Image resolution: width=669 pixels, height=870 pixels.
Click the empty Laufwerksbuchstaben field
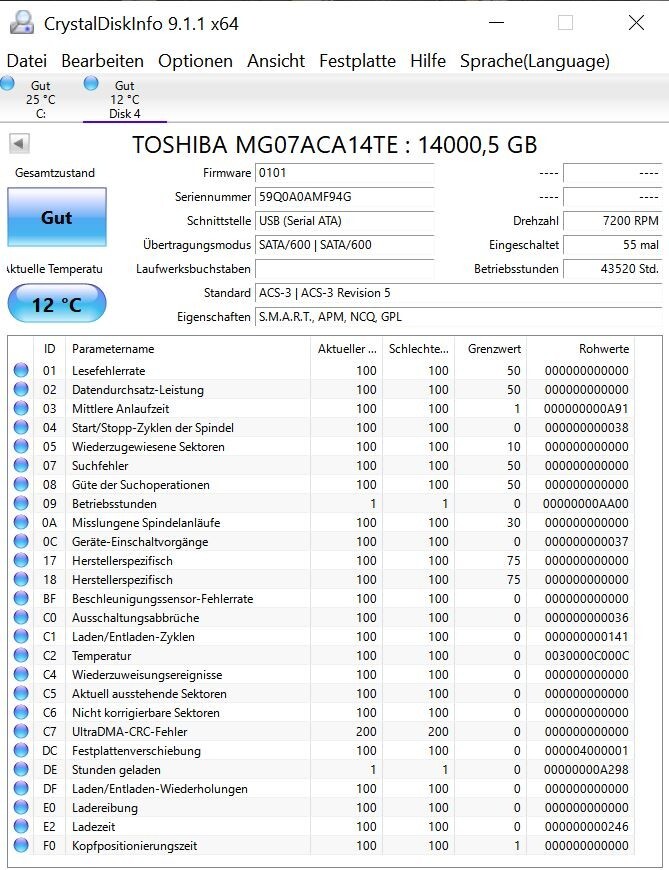click(344, 269)
